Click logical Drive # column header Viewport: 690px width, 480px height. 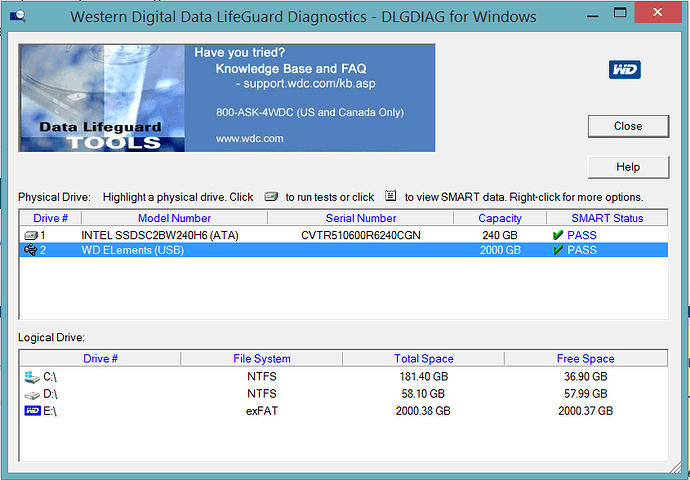pos(100,359)
